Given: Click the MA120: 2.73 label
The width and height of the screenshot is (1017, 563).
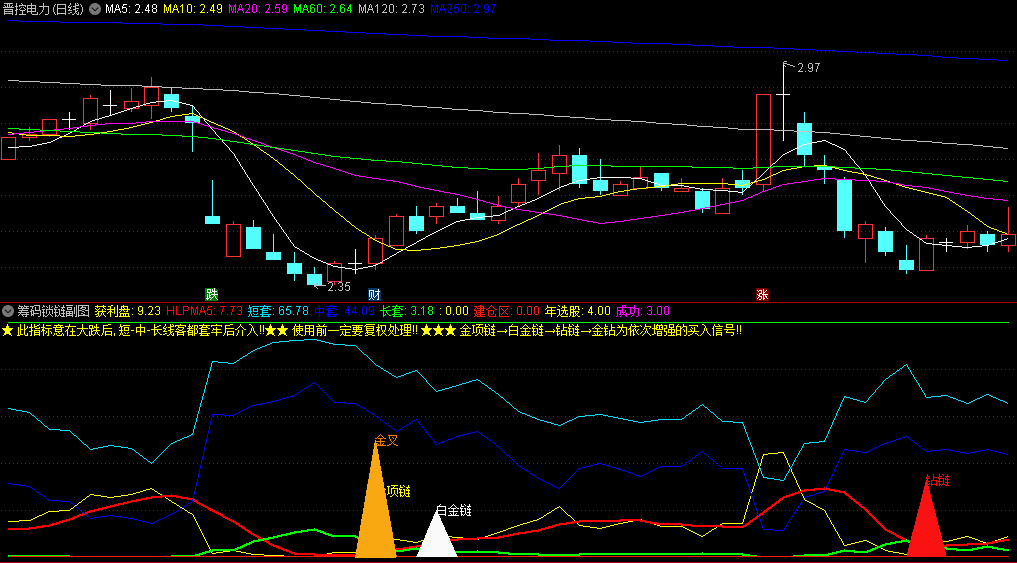Looking at the screenshot, I should click(392, 9).
